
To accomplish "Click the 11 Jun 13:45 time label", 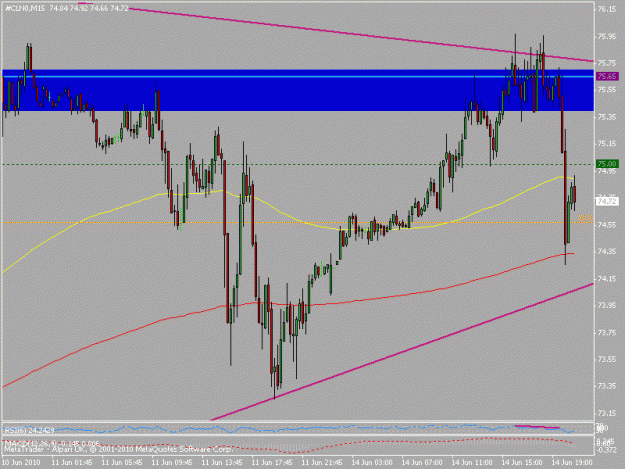I will tap(222, 463).
